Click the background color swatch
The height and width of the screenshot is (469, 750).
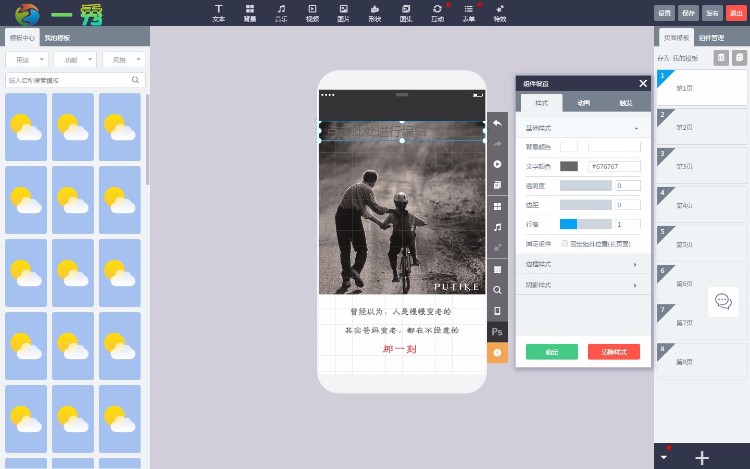tap(569, 147)
